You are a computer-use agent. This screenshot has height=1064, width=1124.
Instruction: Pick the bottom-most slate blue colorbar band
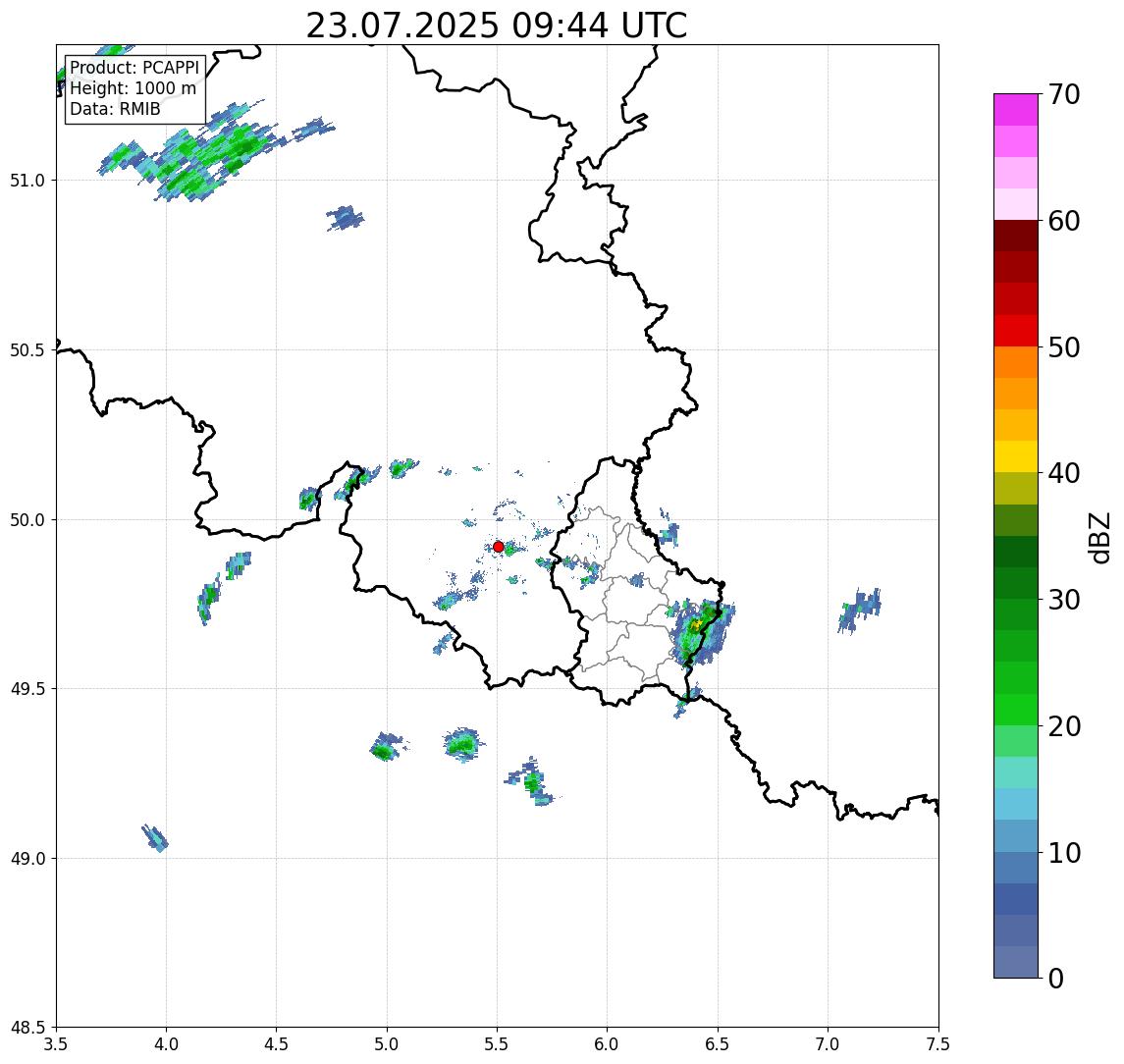point(1016,962)
